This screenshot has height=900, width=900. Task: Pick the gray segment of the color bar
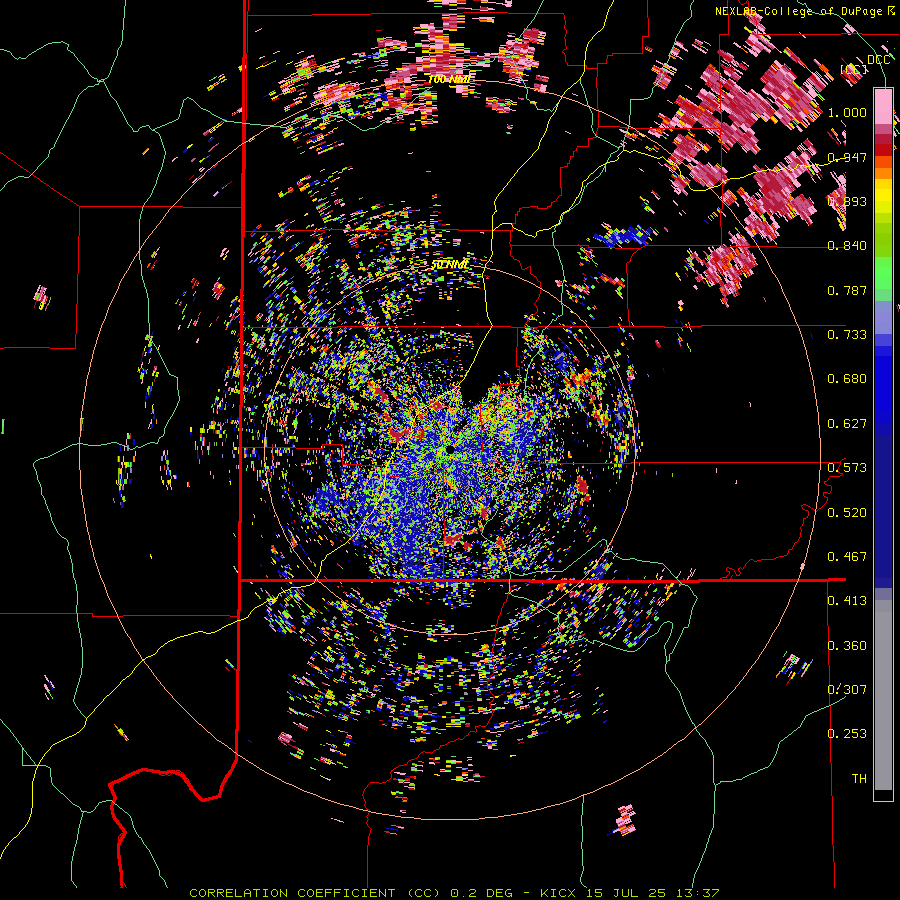(883, 695)
